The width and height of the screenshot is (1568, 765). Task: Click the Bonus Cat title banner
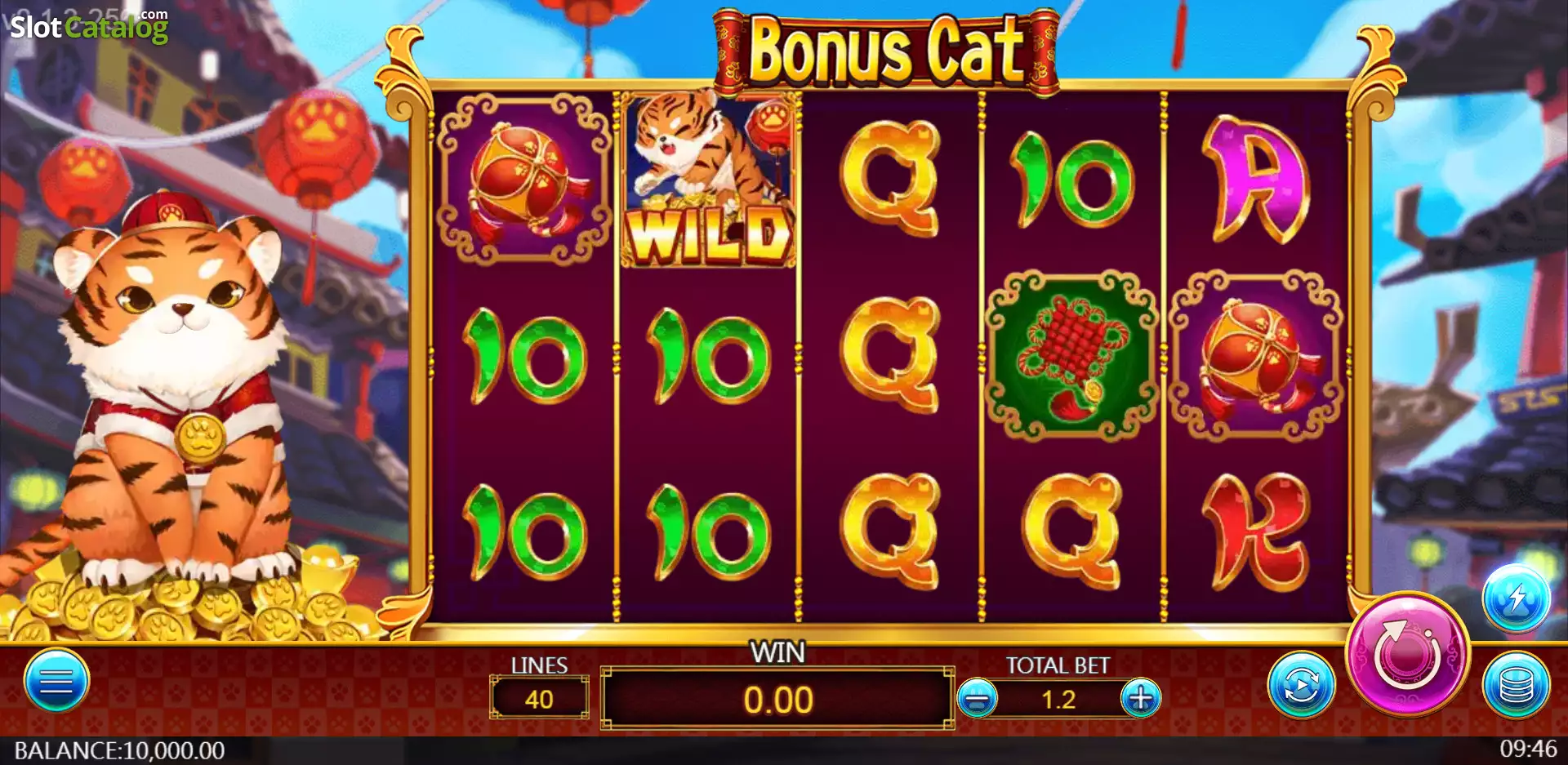click(886, 51)
